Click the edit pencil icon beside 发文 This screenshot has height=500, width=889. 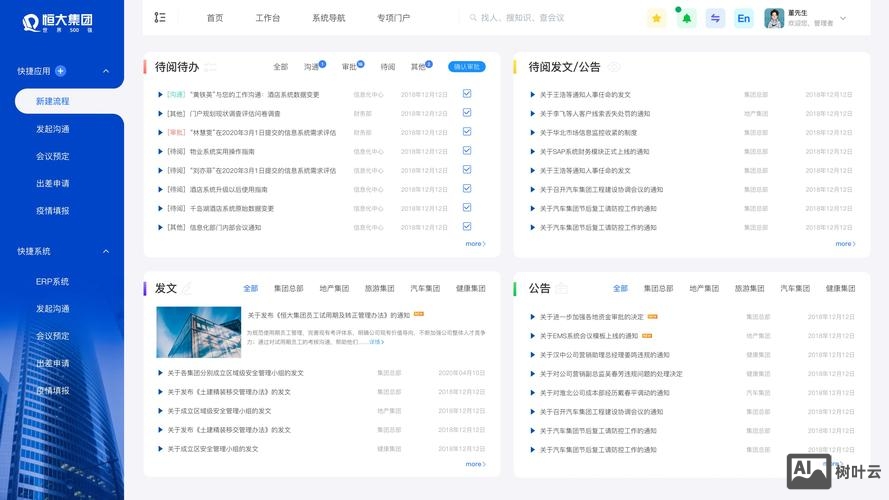click(x=187, y=288)
